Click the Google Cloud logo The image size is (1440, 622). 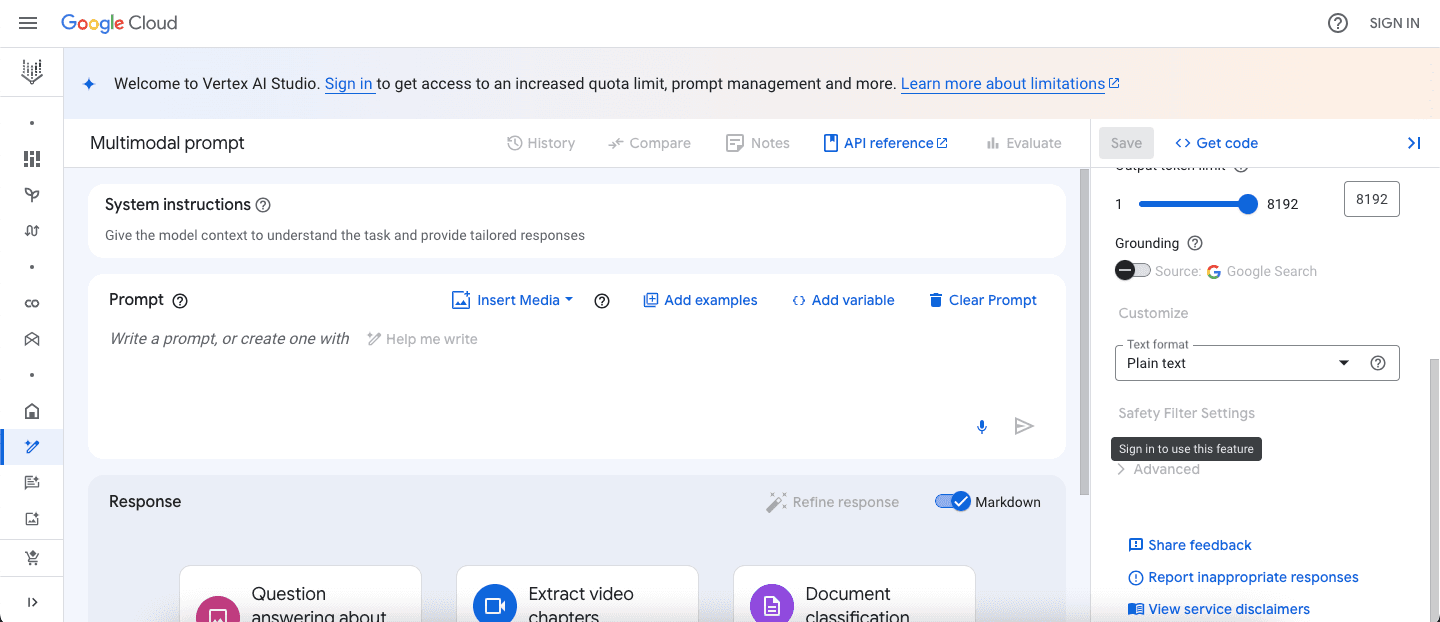pos(119,23)
